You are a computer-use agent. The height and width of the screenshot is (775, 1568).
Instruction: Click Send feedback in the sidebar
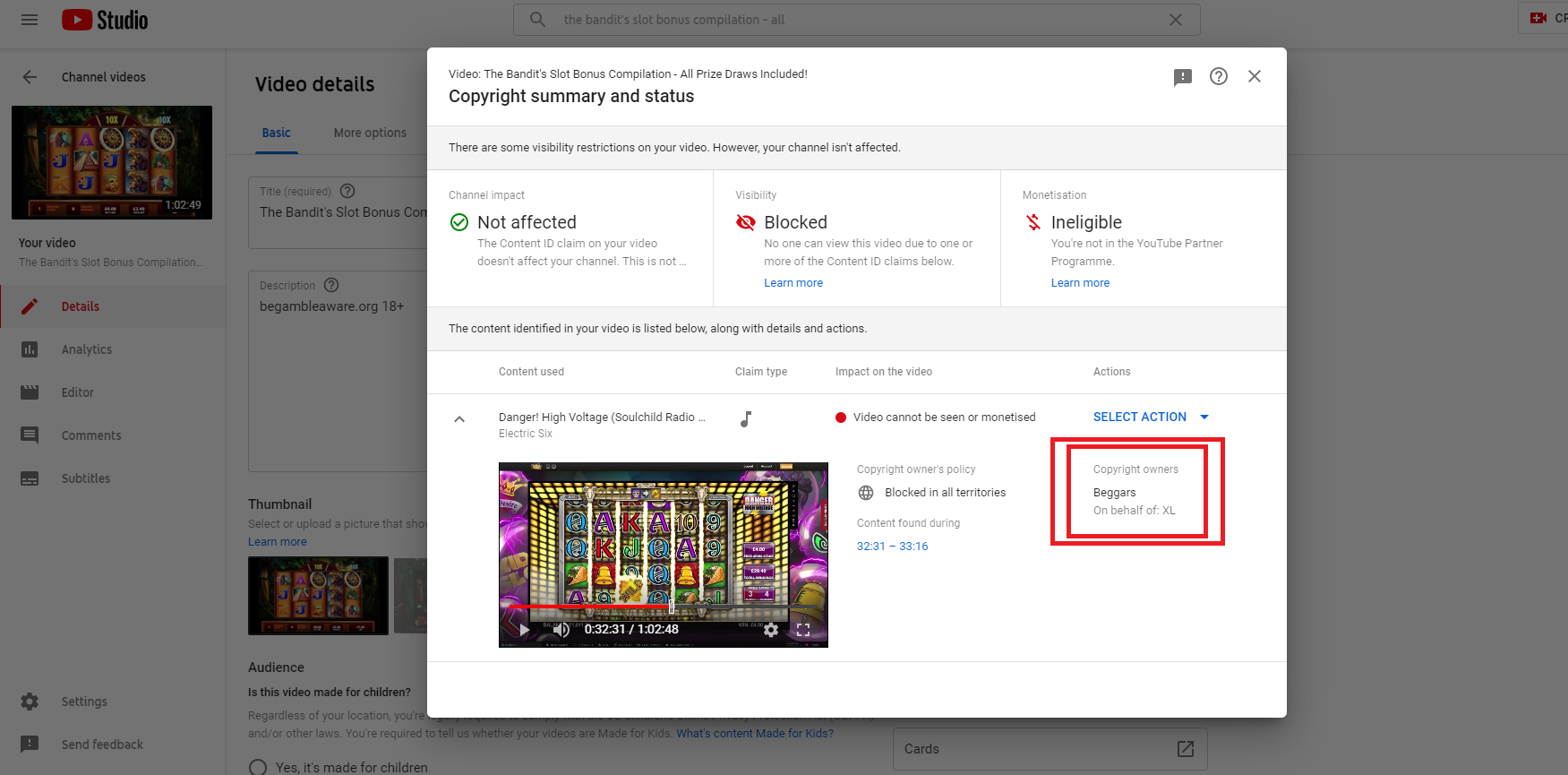pyautogui.click(x=113, y=745)
